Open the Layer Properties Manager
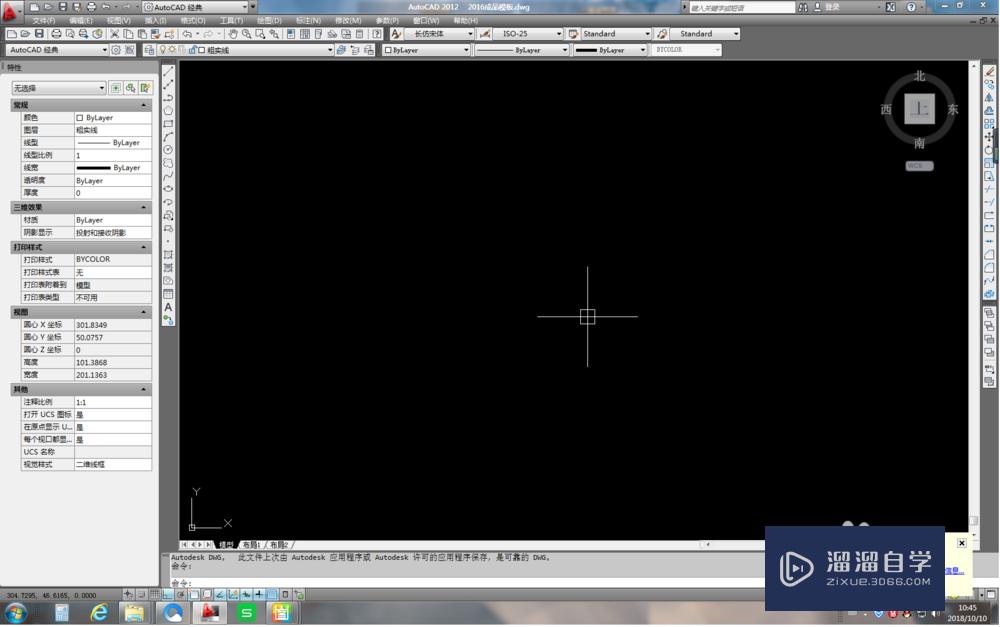The height and width of the screenshot is (627, 1000). pos(149,50)
